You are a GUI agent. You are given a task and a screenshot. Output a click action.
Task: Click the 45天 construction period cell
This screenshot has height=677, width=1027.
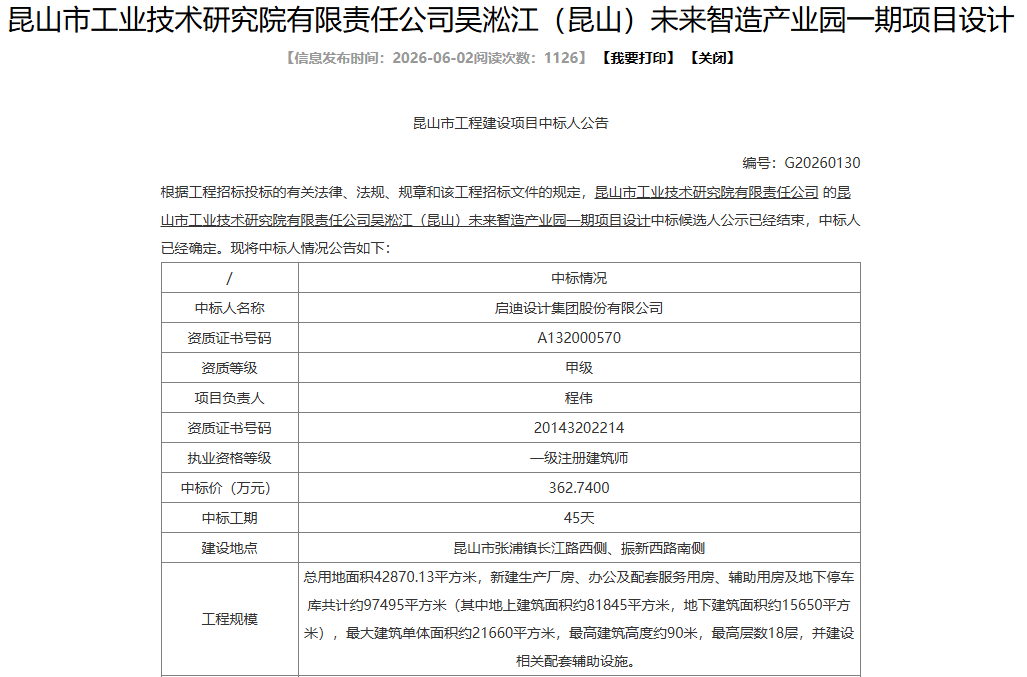coord(579,519)
